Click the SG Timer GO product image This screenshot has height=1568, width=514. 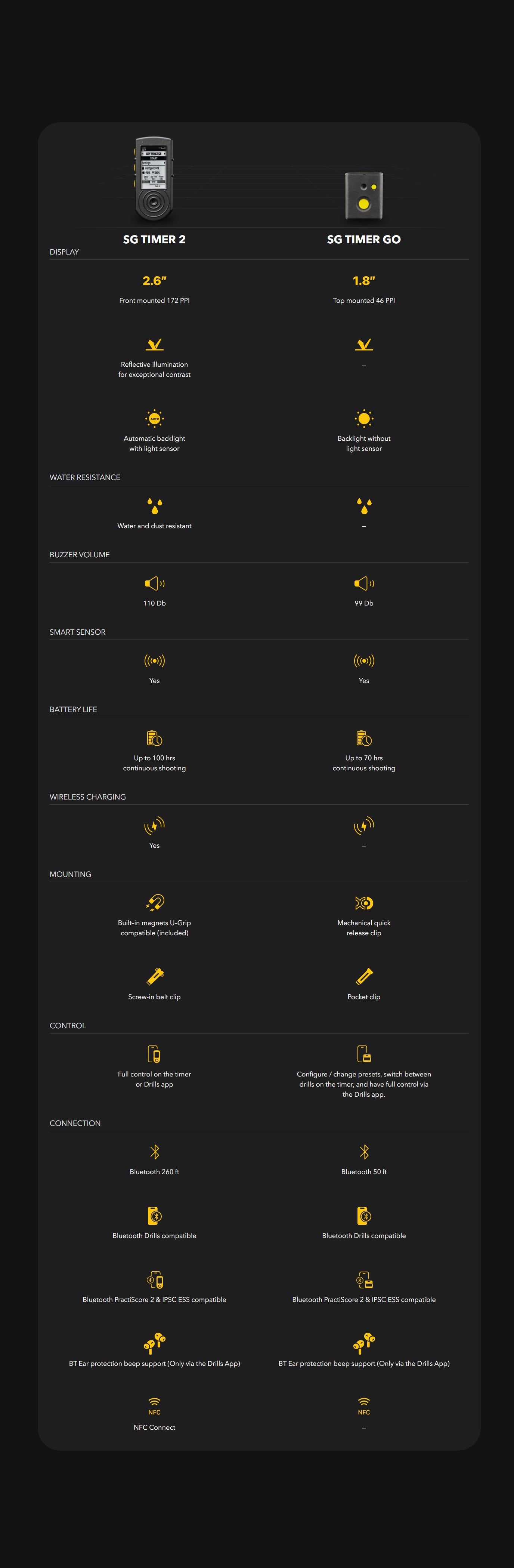click(364, 196)
